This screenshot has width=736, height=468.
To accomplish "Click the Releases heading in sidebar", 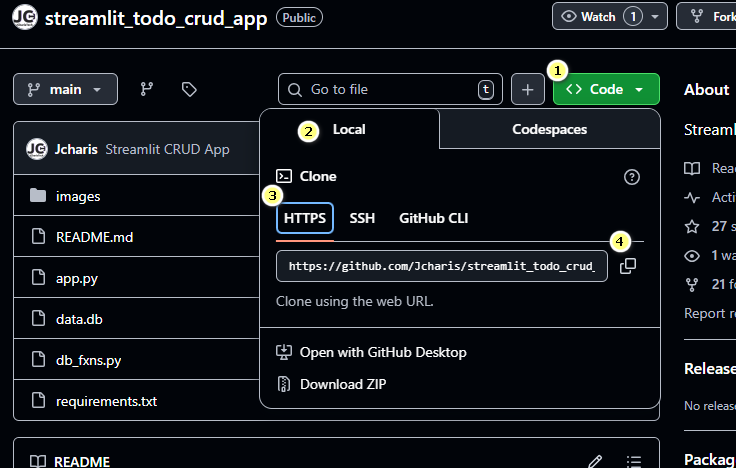I will pos(710,368).
